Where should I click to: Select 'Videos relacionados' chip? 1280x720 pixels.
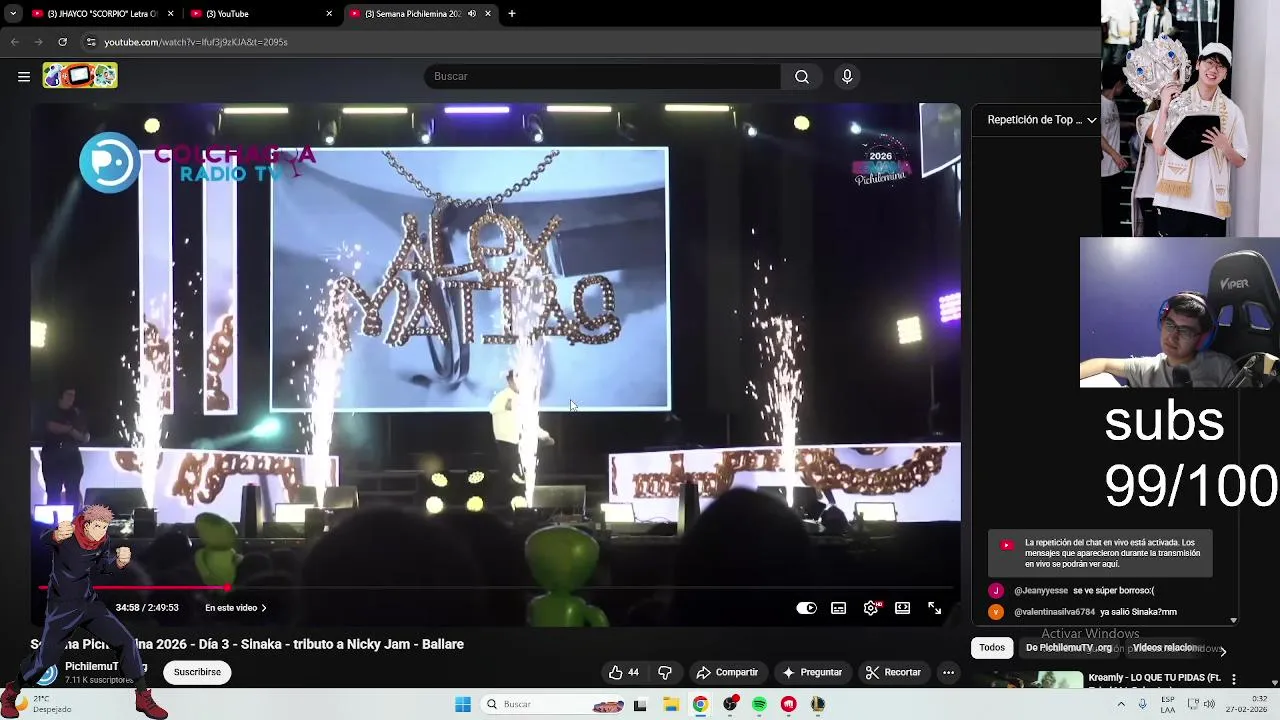pyautogui.click(x=1164, y=648)
